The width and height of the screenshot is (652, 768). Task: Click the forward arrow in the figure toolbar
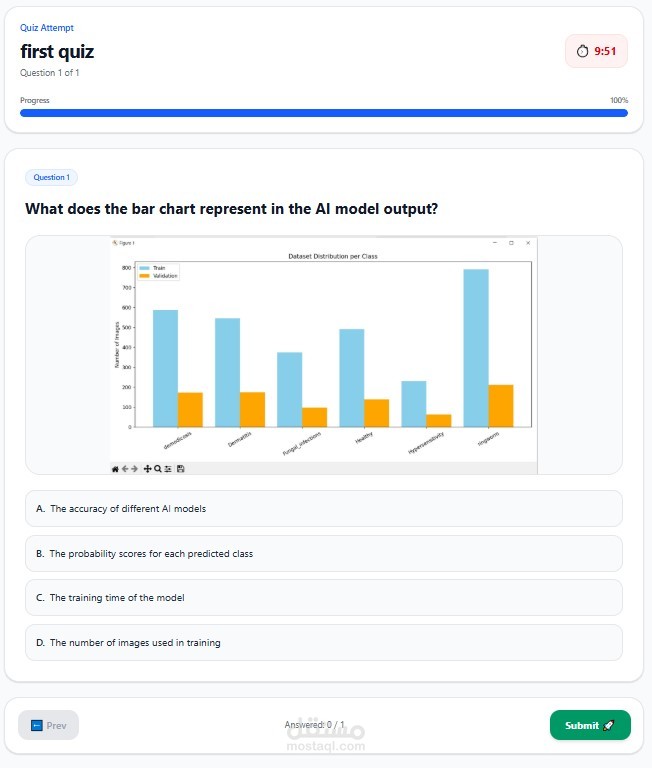click(135, 468)
